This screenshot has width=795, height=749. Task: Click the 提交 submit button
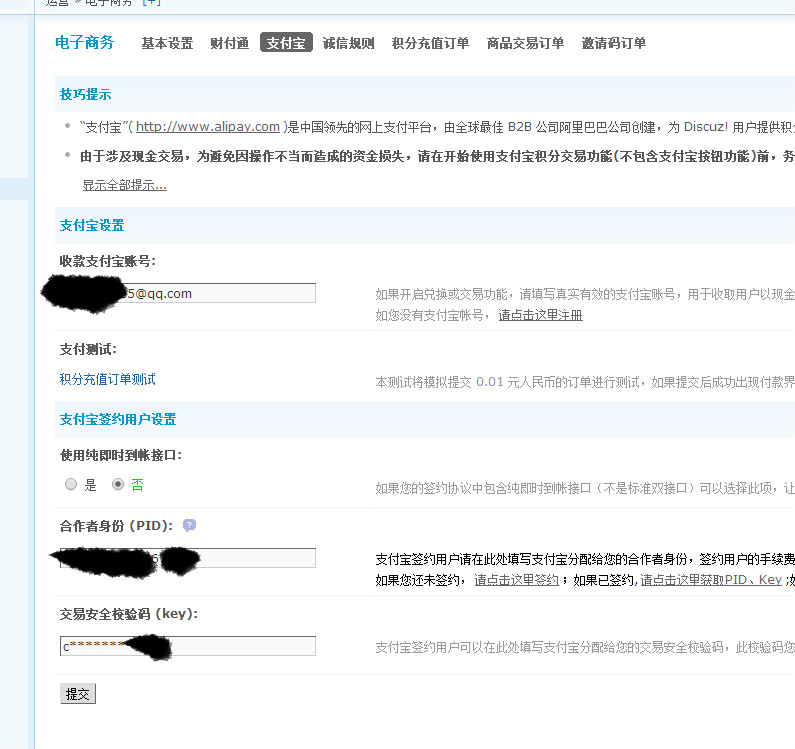pyautogui.click(x=78, y=694)
